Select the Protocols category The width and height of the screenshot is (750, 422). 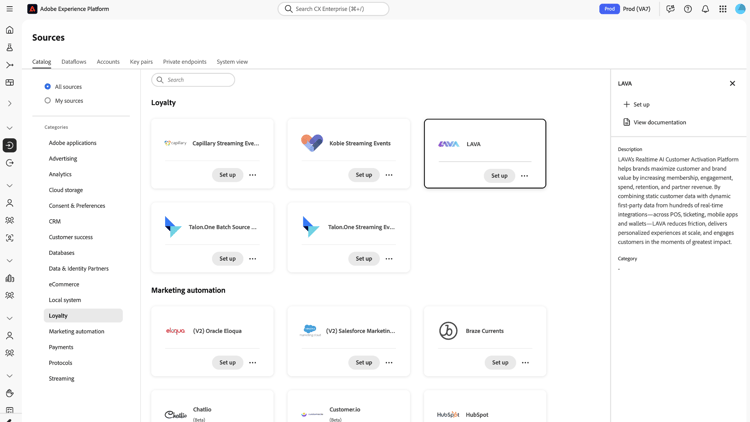[60, 363]
